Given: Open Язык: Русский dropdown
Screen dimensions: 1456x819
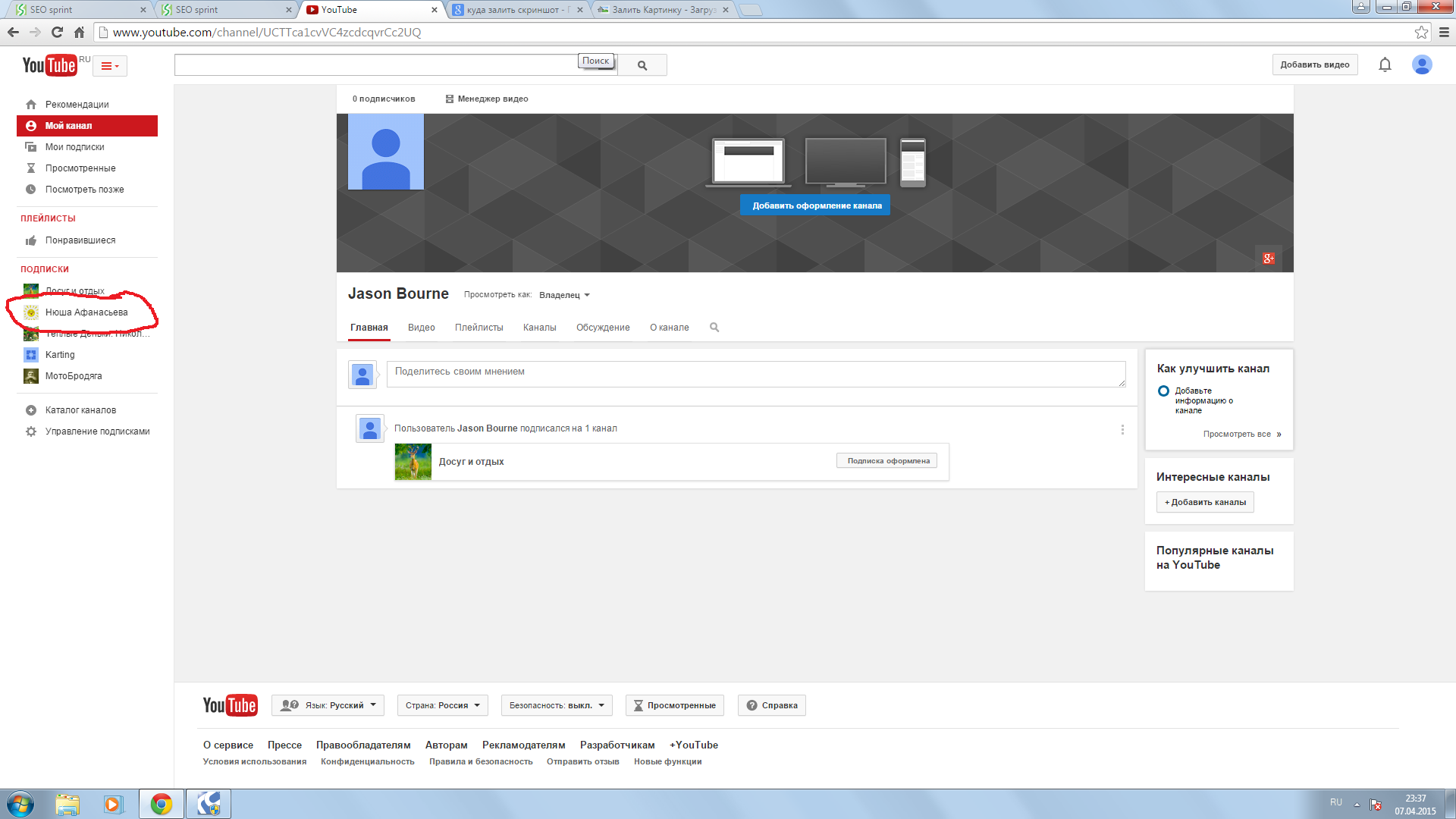Looking at the screenshot, I should tap(328, 705).
